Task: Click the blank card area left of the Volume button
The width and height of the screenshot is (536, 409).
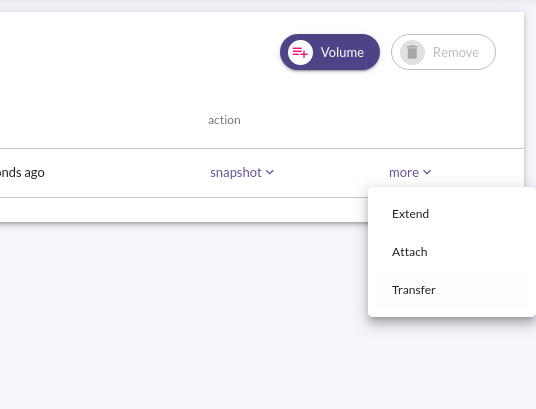Action: click(137, 52)
